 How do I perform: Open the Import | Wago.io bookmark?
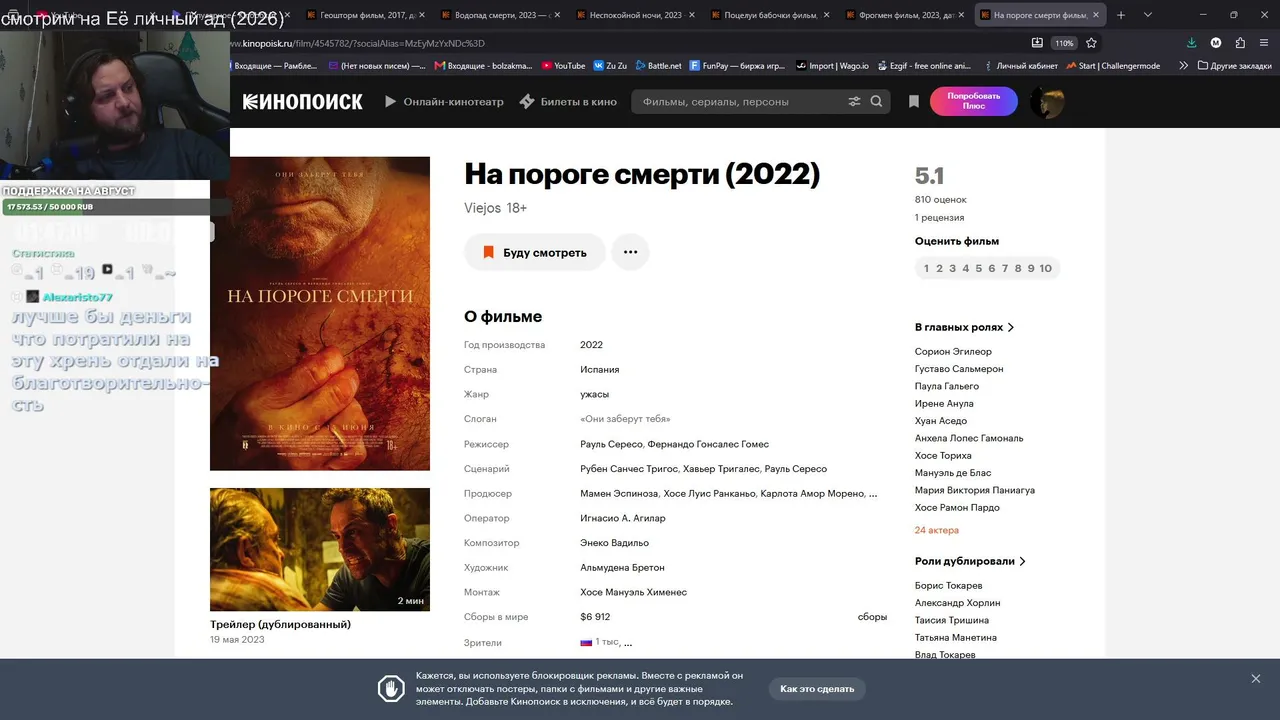[x=830, y=66]
